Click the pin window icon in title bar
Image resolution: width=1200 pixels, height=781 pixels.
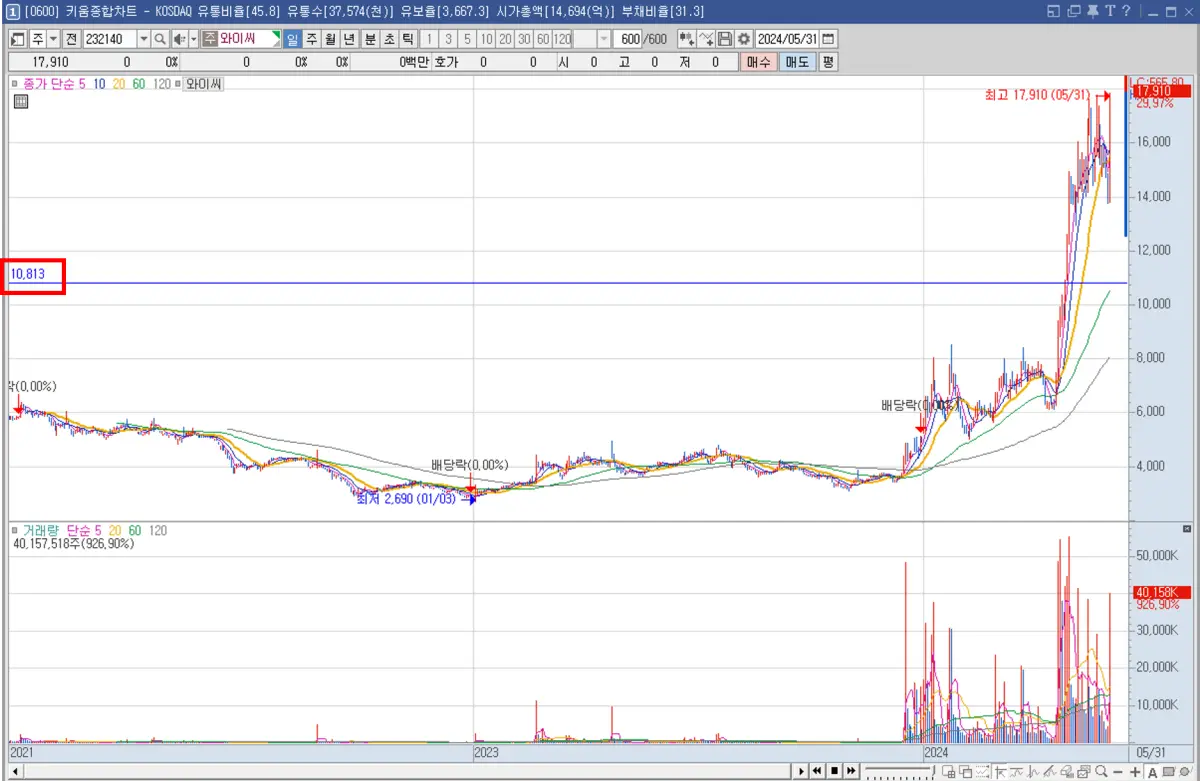tap(1092, 11)
